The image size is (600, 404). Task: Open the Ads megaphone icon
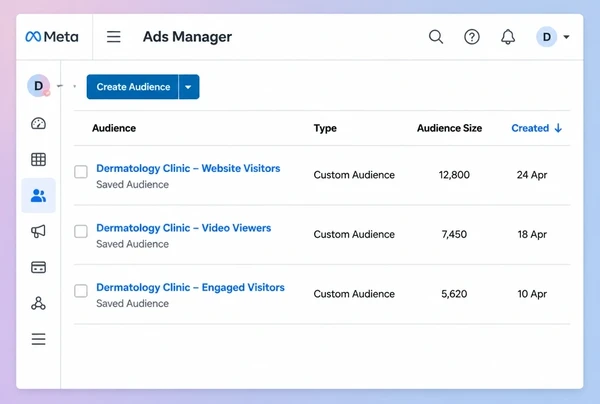tap(38, 231)
